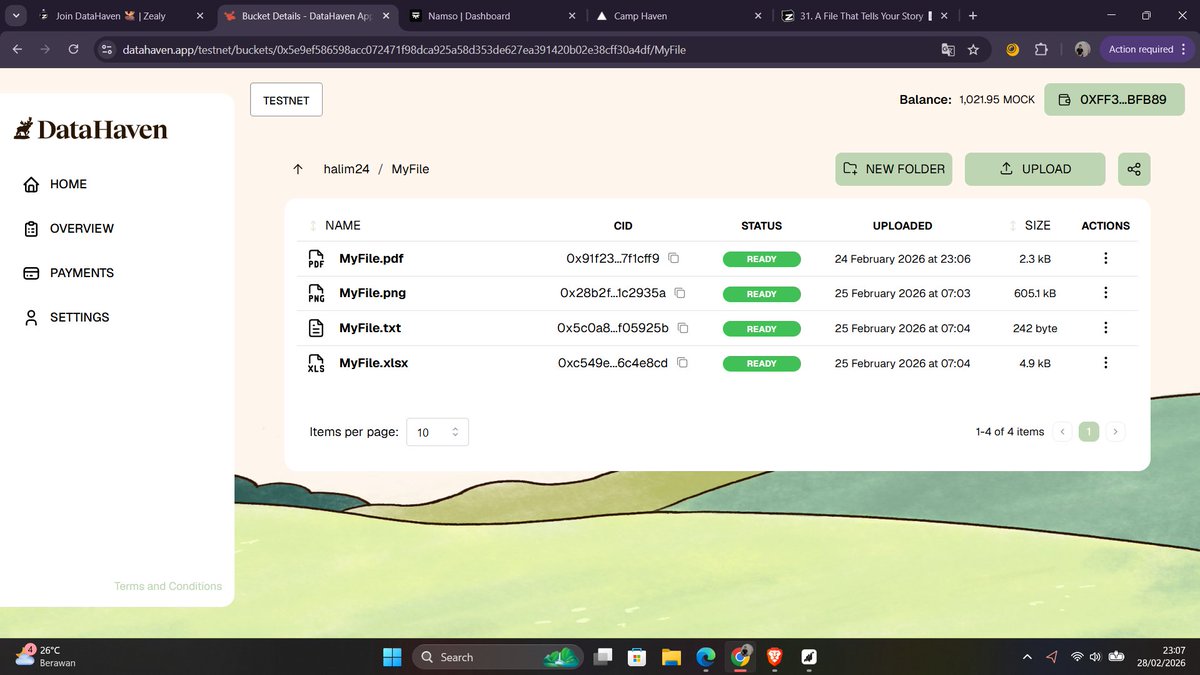Open the MyFile.txt file name
This screenshot has width=1200, height=675.
[370, 328]
